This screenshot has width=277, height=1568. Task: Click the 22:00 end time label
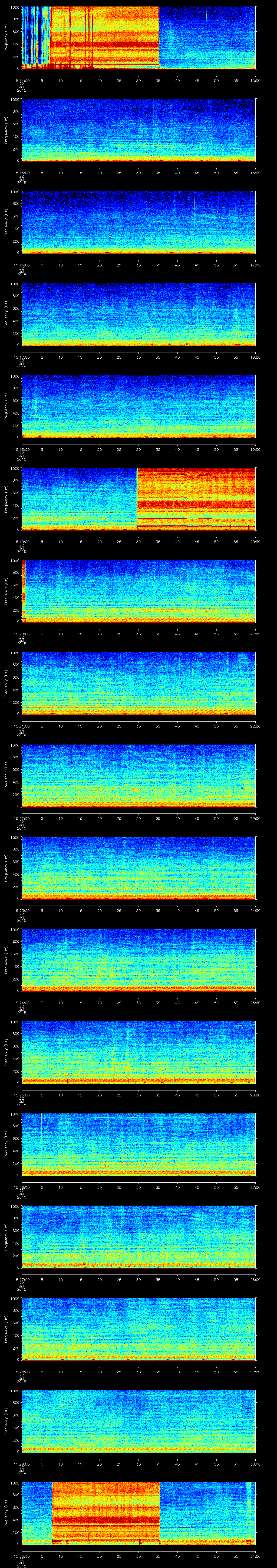[255, 726]
